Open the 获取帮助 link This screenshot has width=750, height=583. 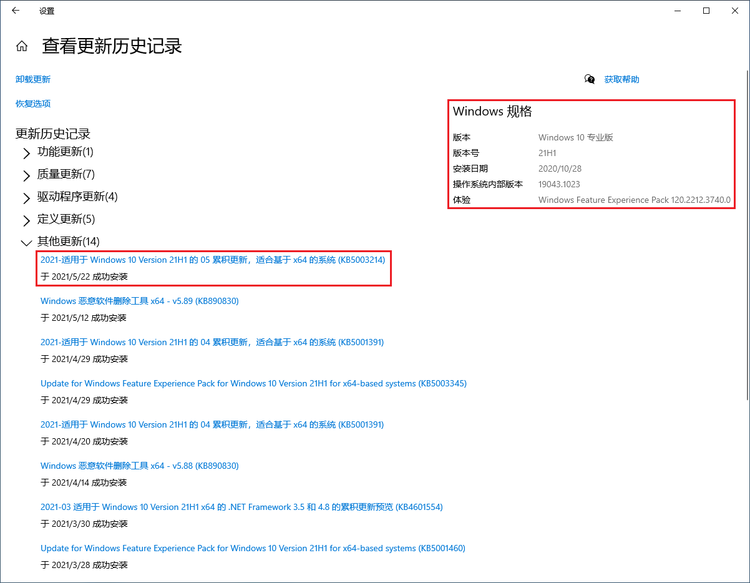(621, 79)
